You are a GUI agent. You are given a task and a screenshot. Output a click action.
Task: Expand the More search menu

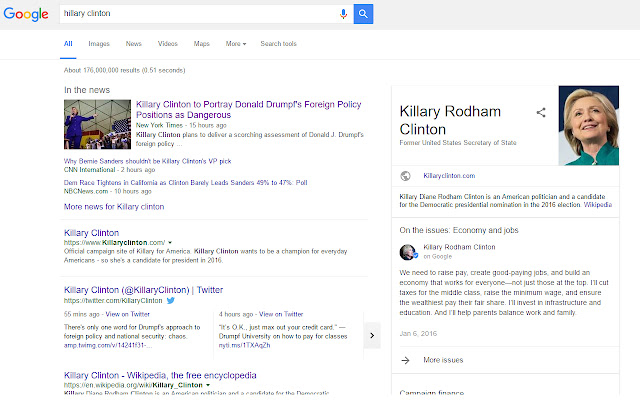(236, 44)
